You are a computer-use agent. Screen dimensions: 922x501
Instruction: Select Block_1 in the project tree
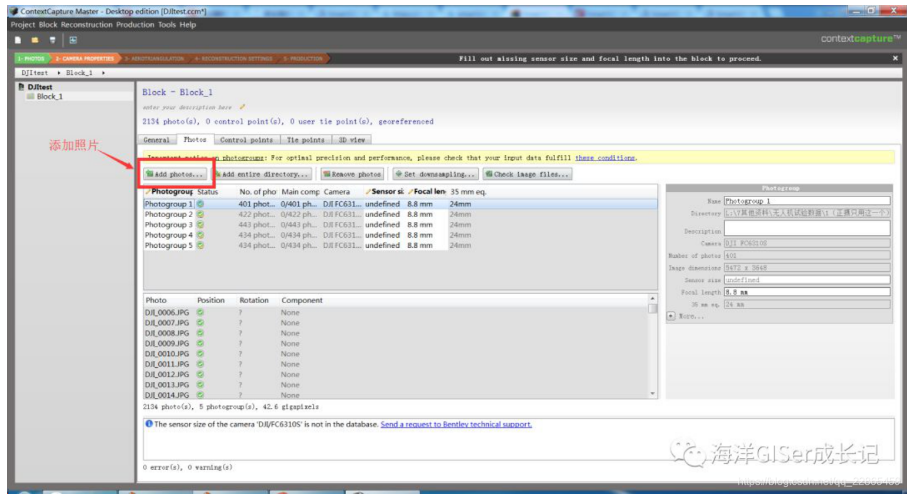tap(49, 96)
